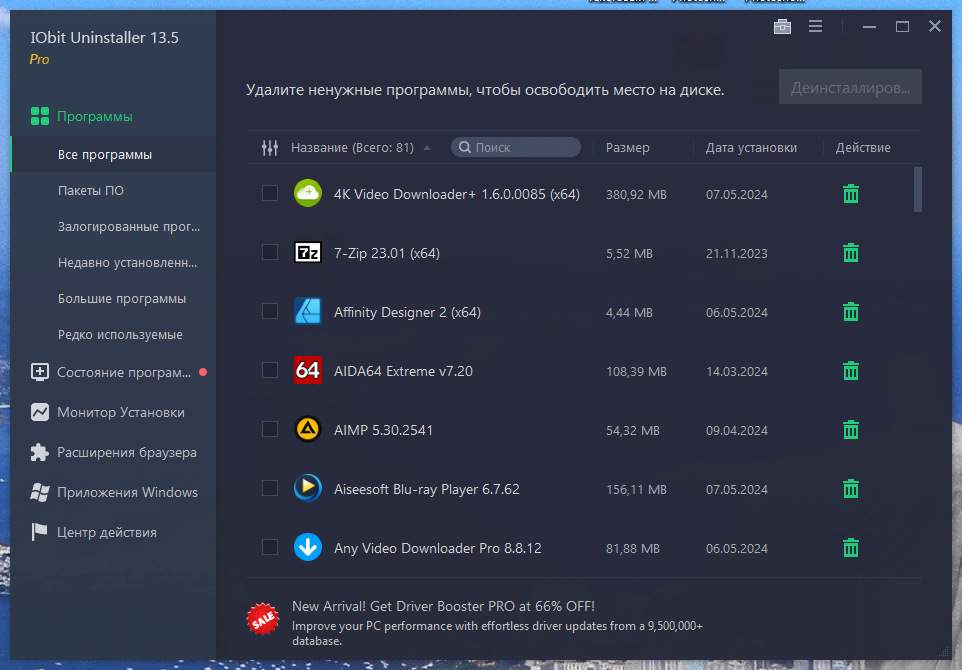Click the 21.11.2023 install date
Image resolution: width=962 pixels, height=670 pixels.
pyautogui.click(x=736, y=253)
